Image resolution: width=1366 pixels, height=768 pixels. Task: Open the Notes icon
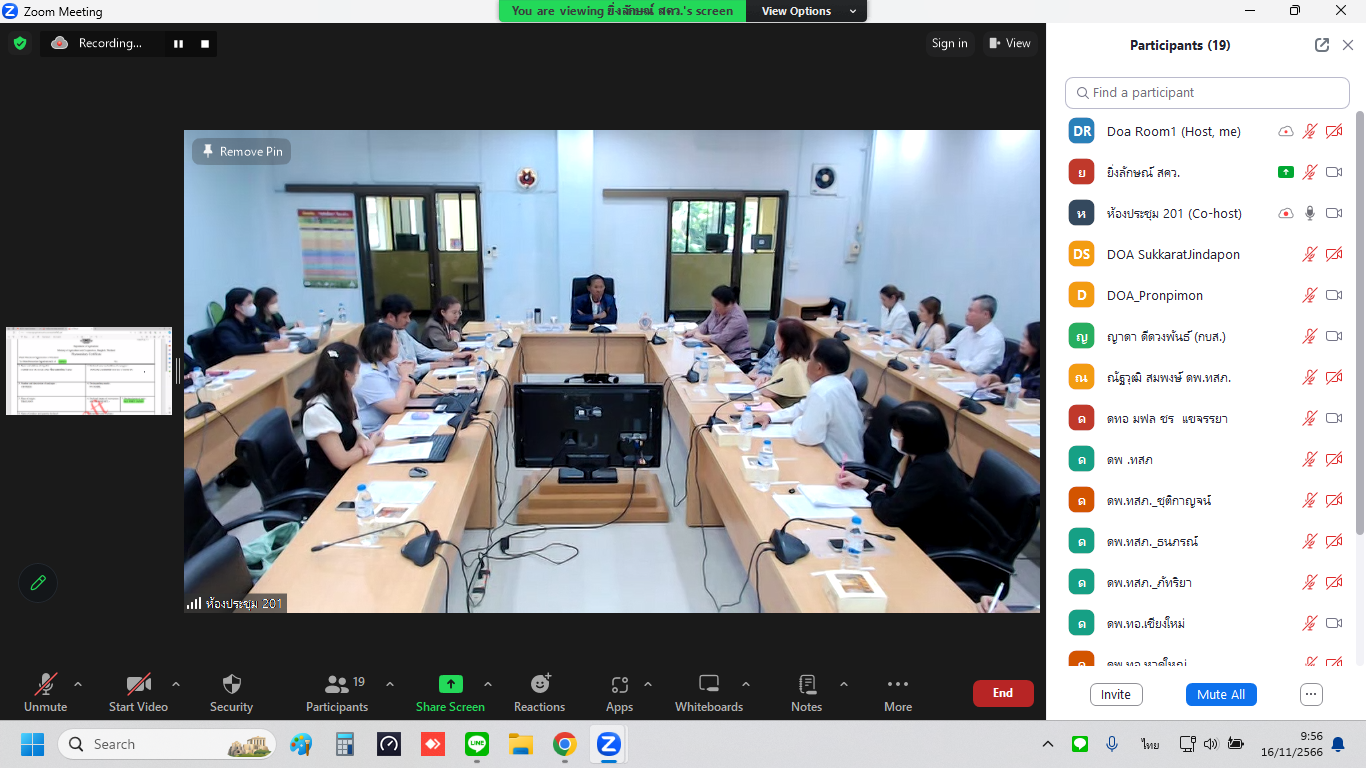coord(807,684)
